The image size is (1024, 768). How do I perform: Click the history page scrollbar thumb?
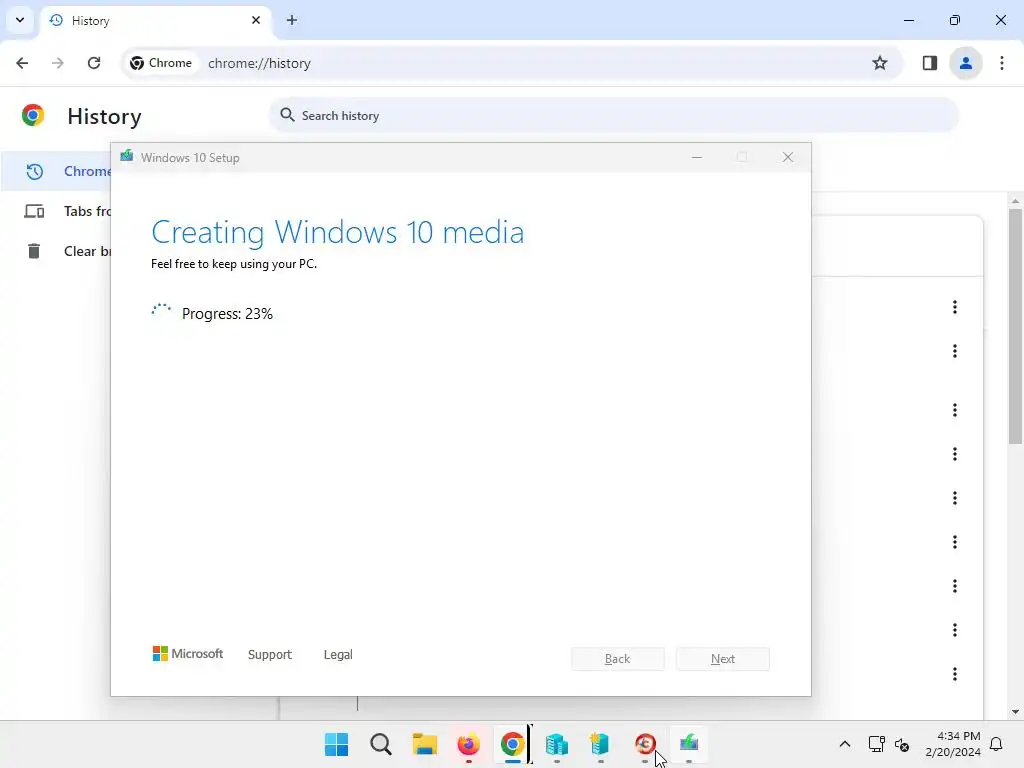(1015, 327)
